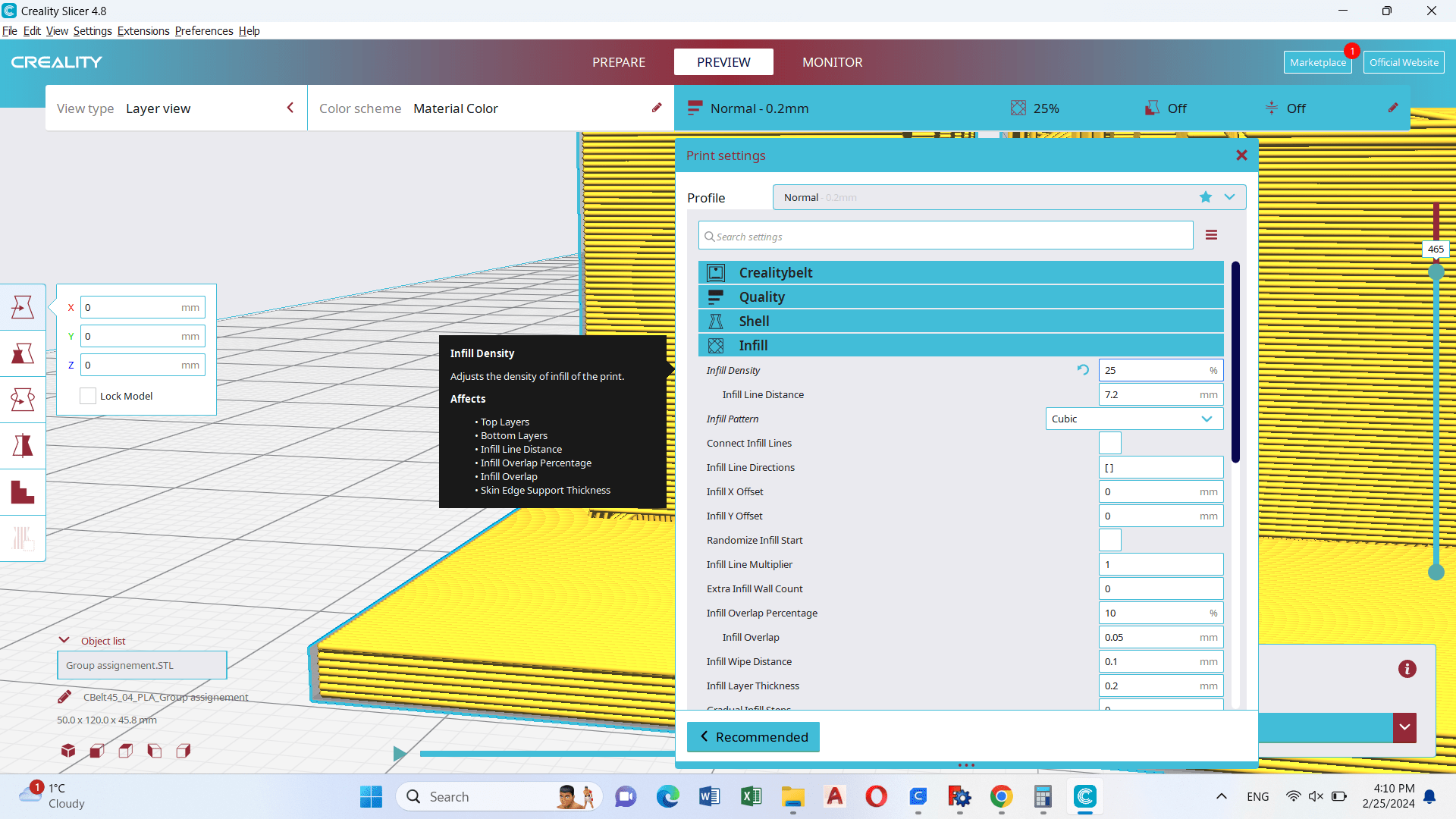Switch to 3D view cube icon
The height and width of the screenshot is (819, 1456).
point(68,751)
